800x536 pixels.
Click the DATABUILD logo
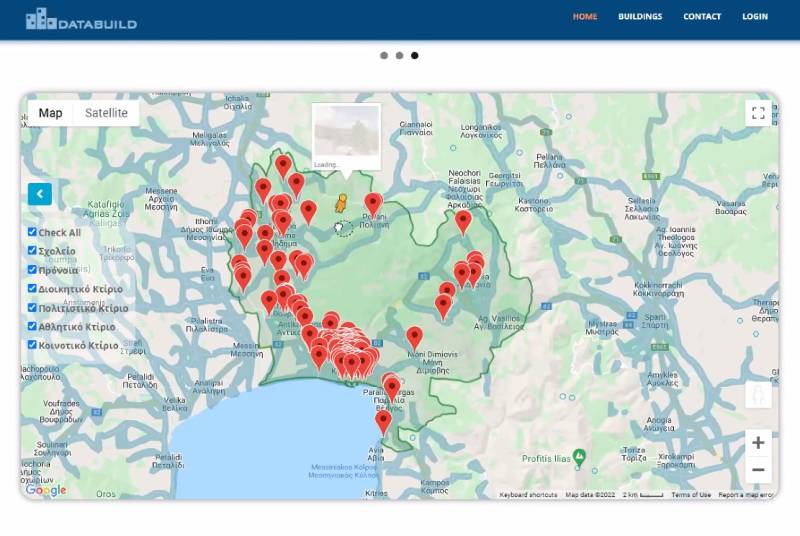(81, 18)
